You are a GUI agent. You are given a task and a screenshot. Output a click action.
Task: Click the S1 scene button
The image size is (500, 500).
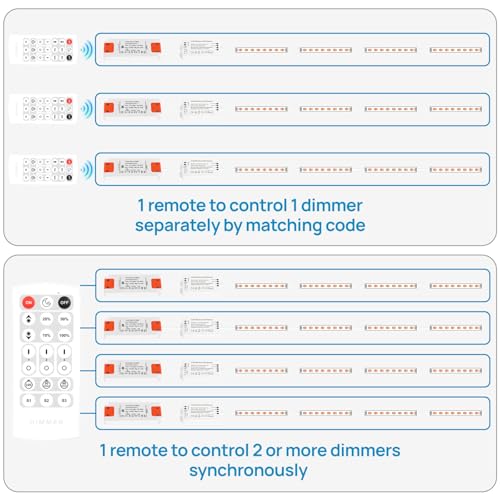click(29, 400)
